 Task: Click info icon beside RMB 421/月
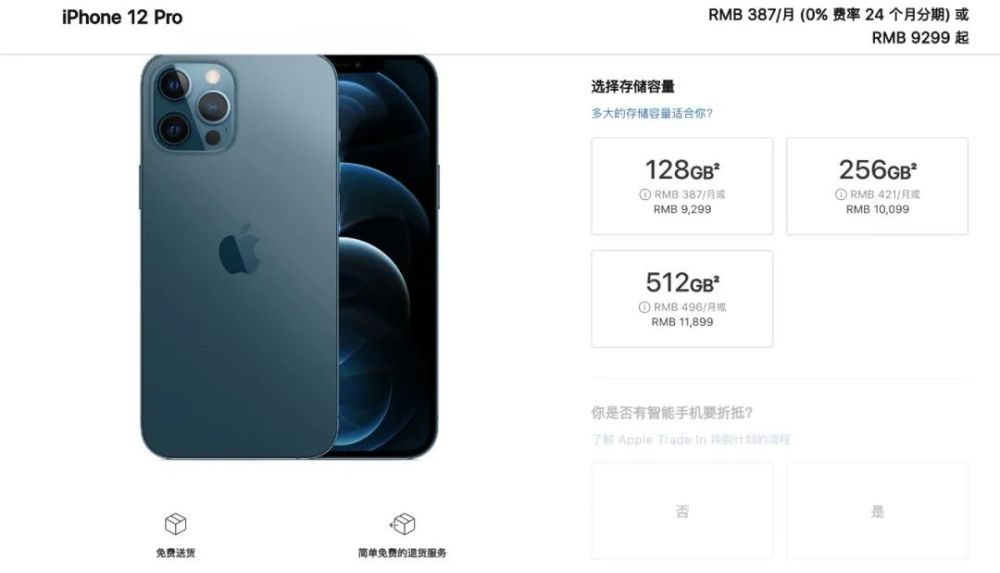pos(841,194)
